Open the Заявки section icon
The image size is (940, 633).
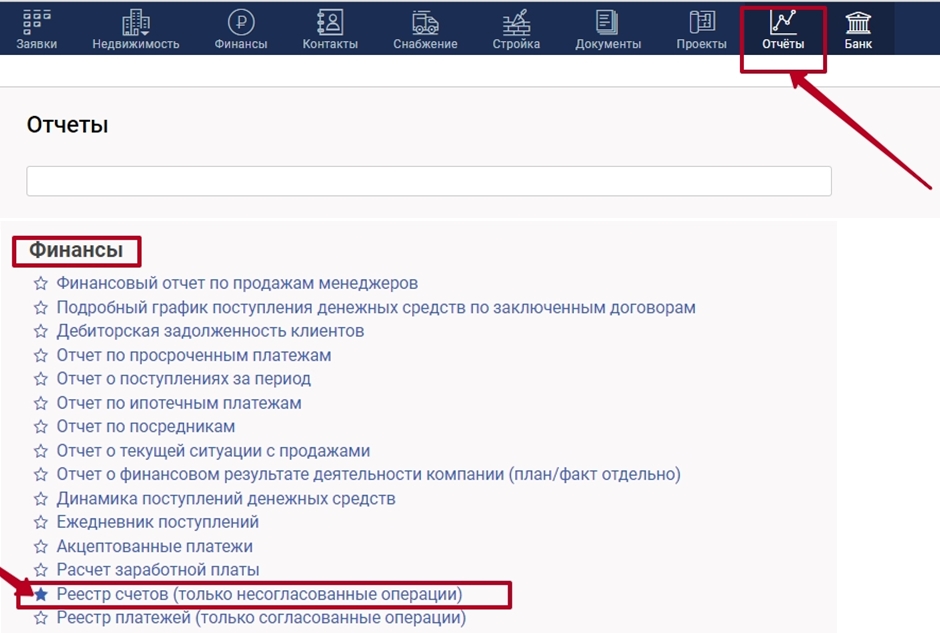[36, 22]
